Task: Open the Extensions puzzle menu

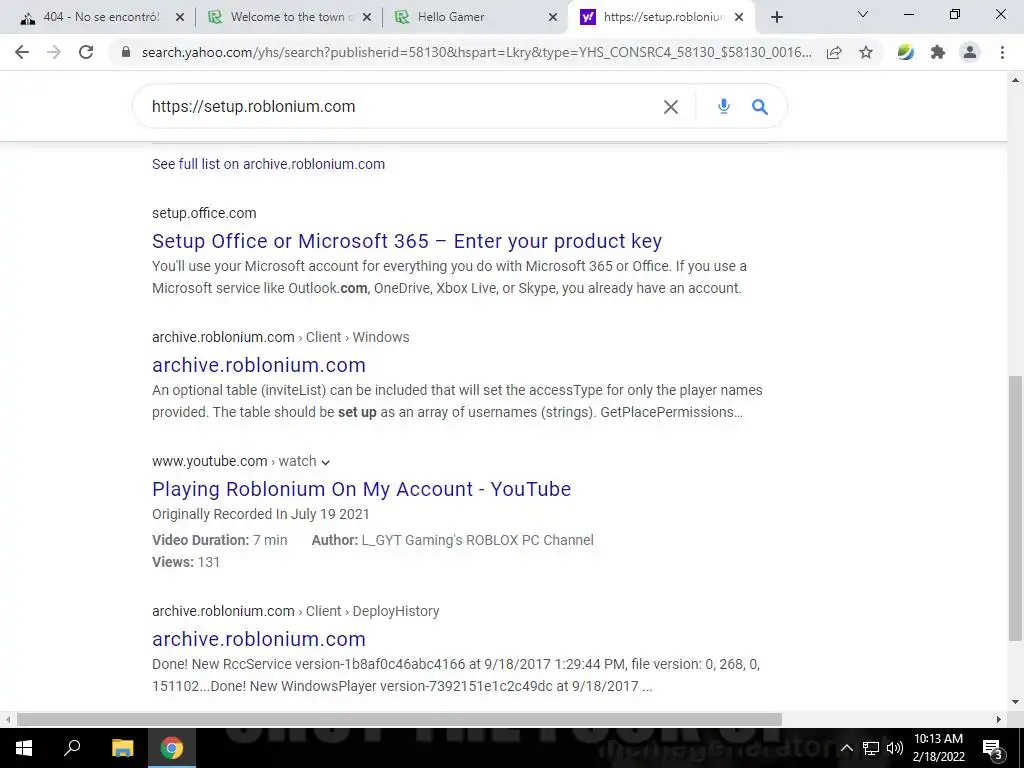Action: point(938,52)
